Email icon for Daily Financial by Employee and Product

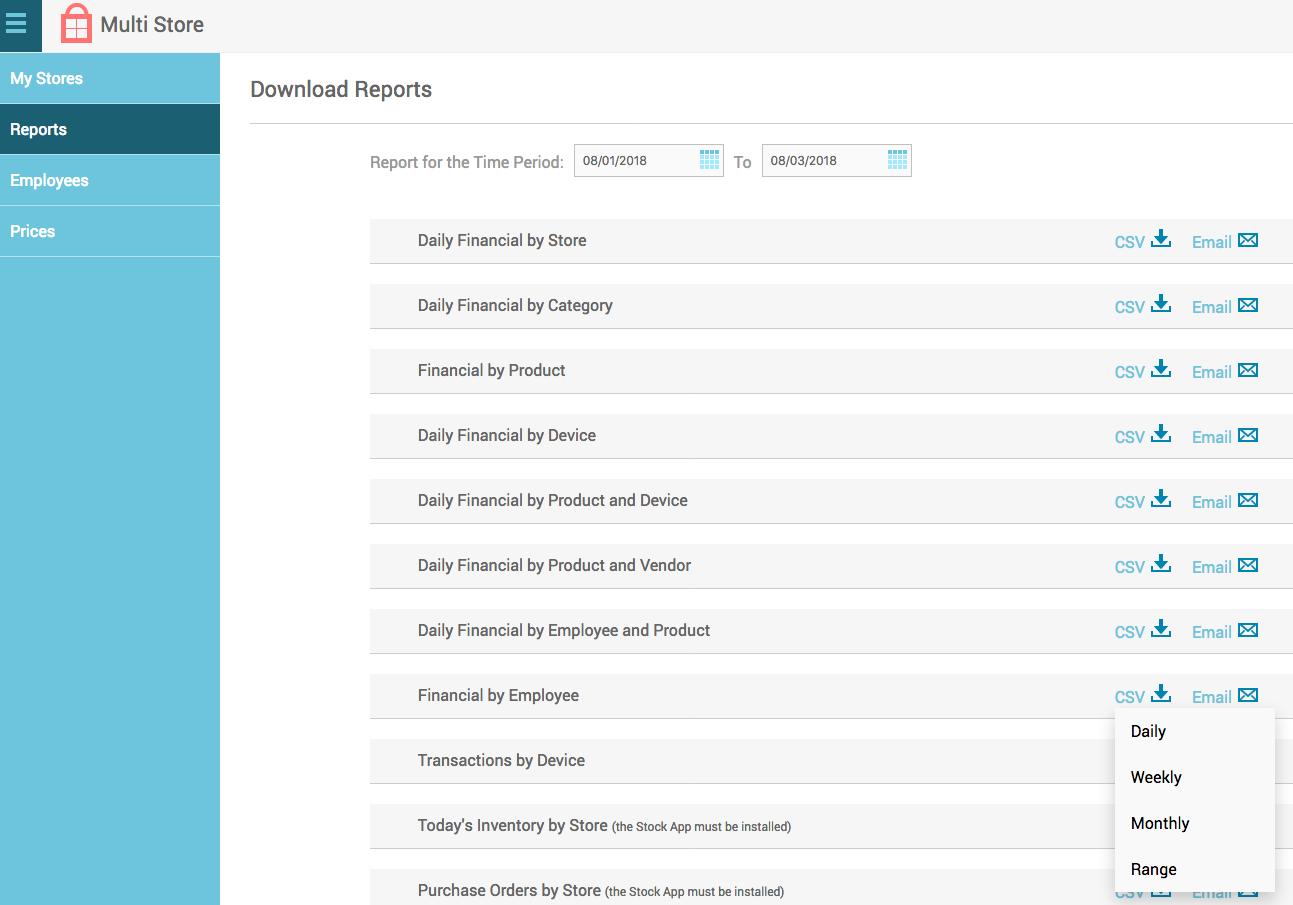1248,630
